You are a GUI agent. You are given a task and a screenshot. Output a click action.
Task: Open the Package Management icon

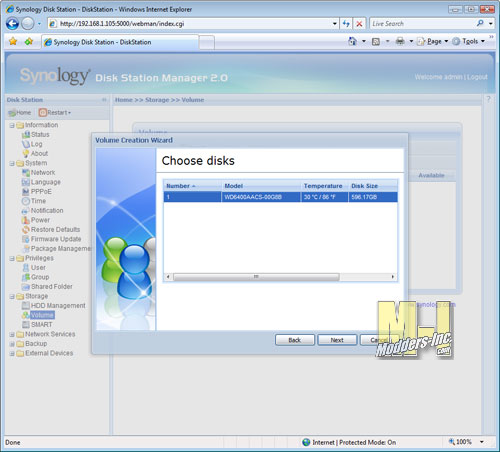coord(26,249)
